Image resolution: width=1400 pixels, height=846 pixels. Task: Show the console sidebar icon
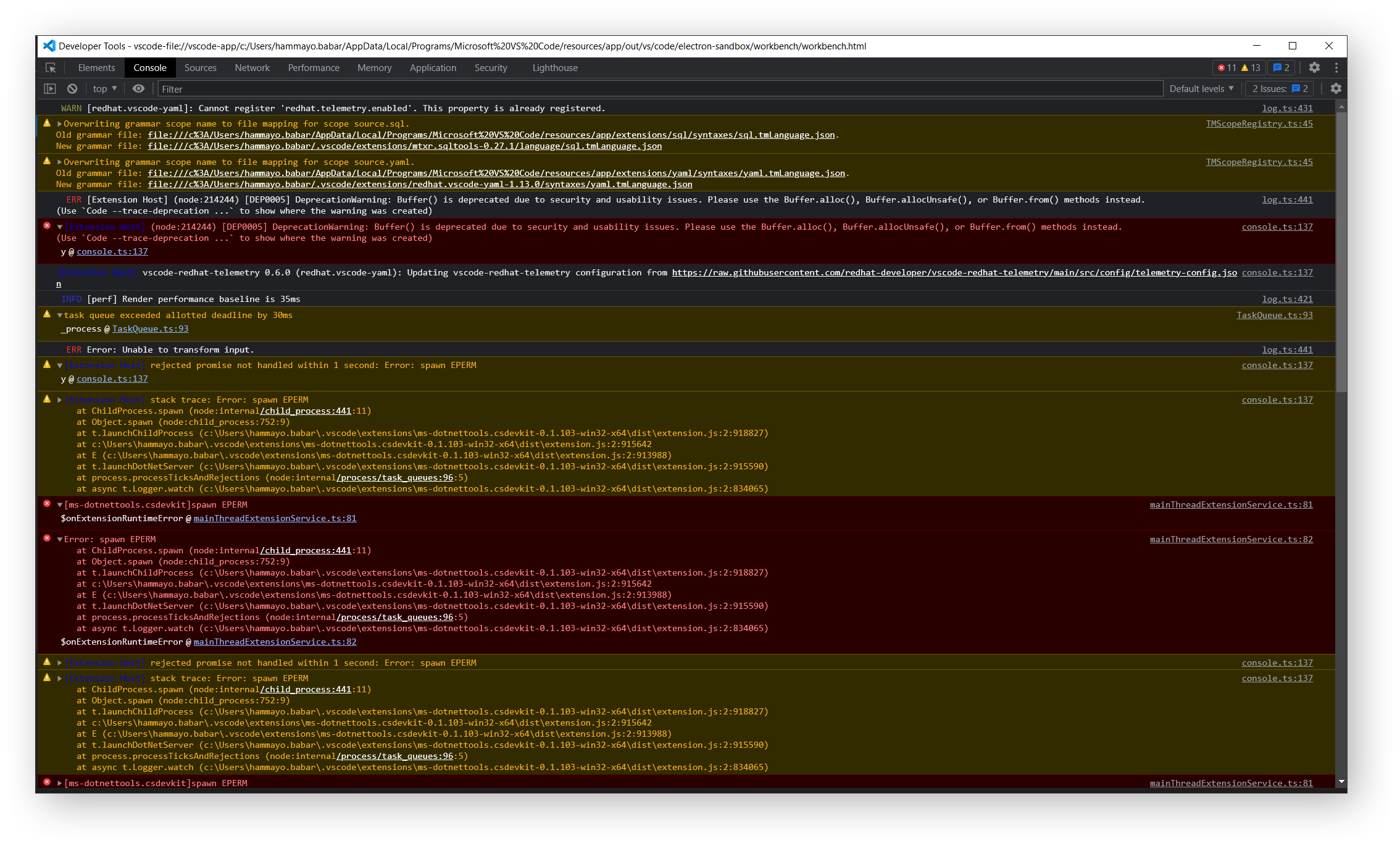[x=51, y=88]
